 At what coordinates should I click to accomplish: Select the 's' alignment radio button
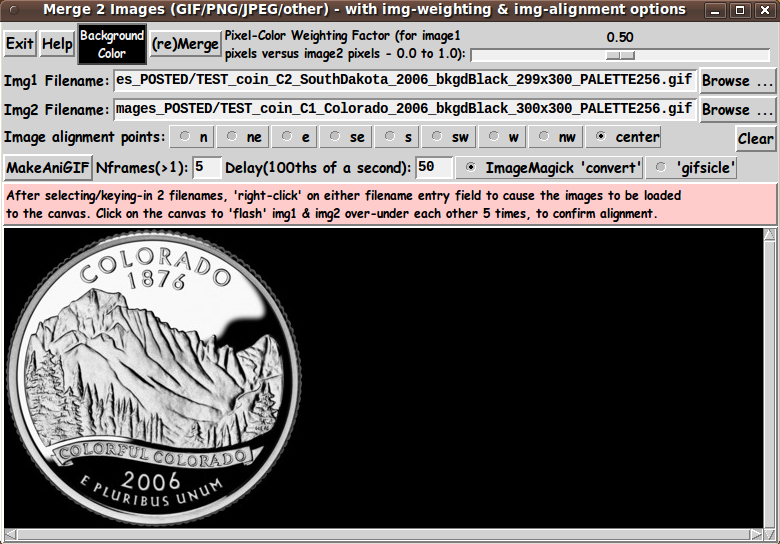pyautogui.click(x=397, y=137)
